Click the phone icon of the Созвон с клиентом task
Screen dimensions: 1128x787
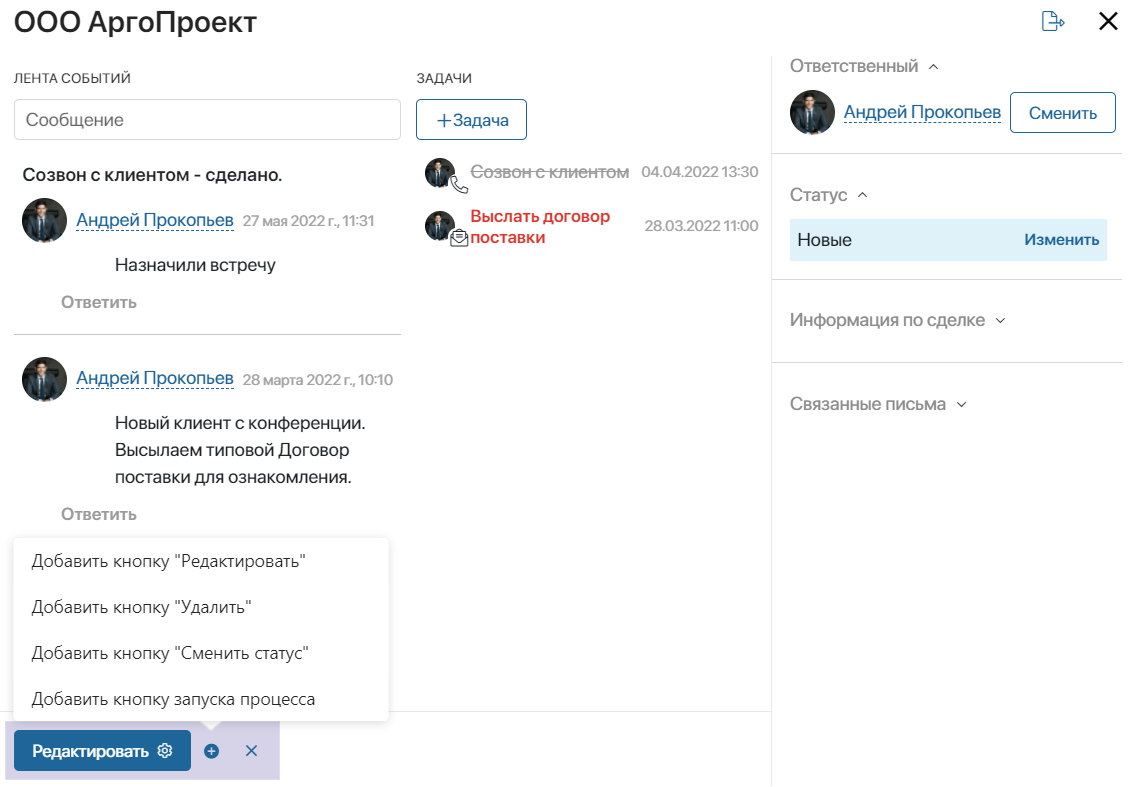459,186
